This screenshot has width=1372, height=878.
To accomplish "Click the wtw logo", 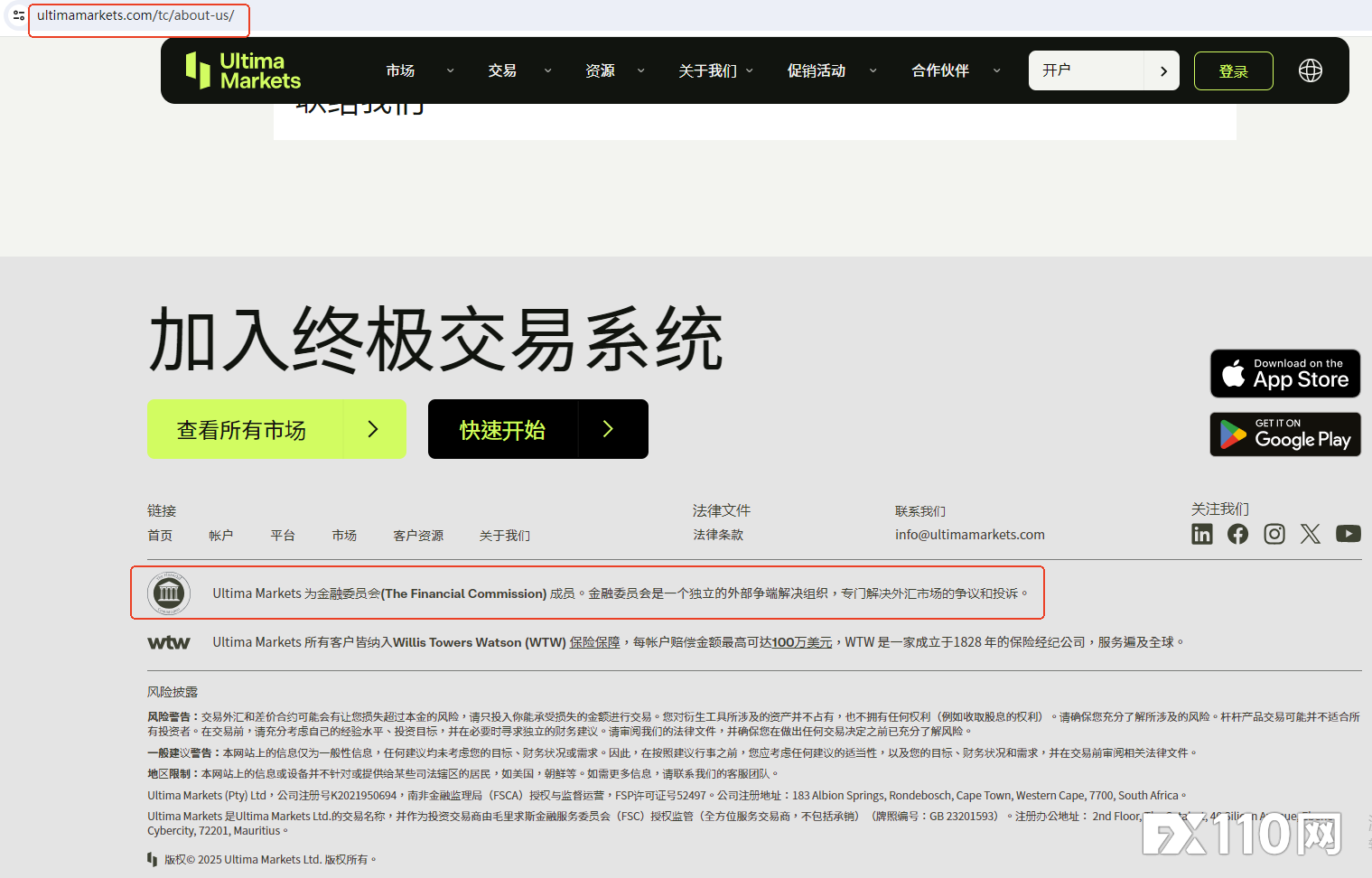I will click(x=169, y=642).
